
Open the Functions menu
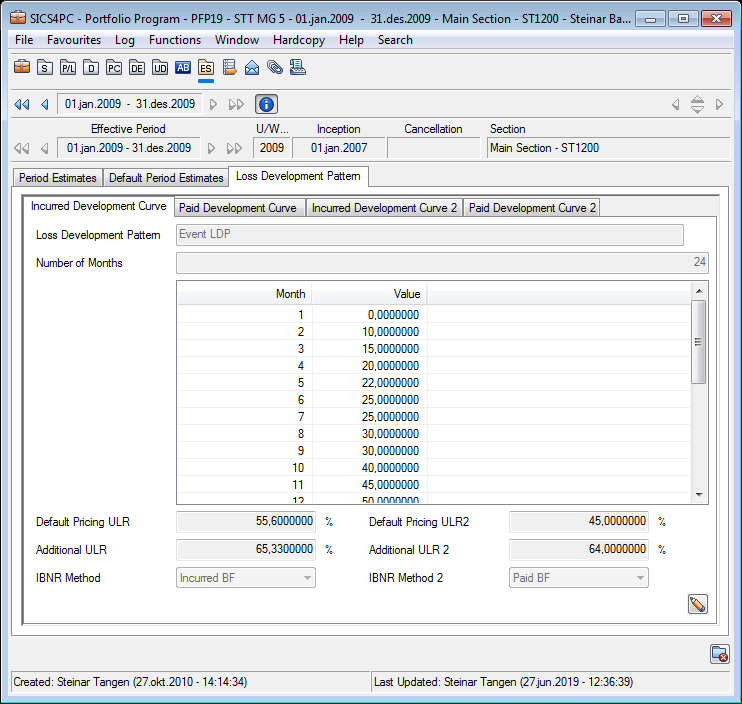pos(175,40)
